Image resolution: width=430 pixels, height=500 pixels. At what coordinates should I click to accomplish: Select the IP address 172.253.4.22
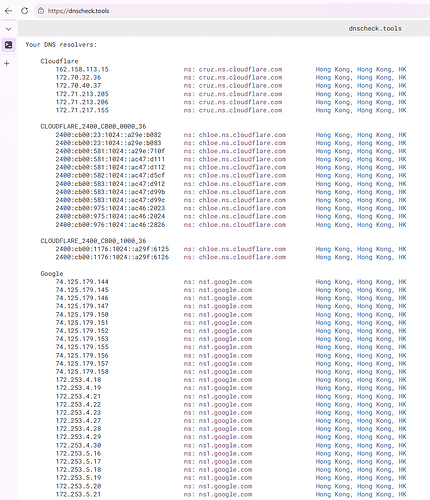(78, 404)
